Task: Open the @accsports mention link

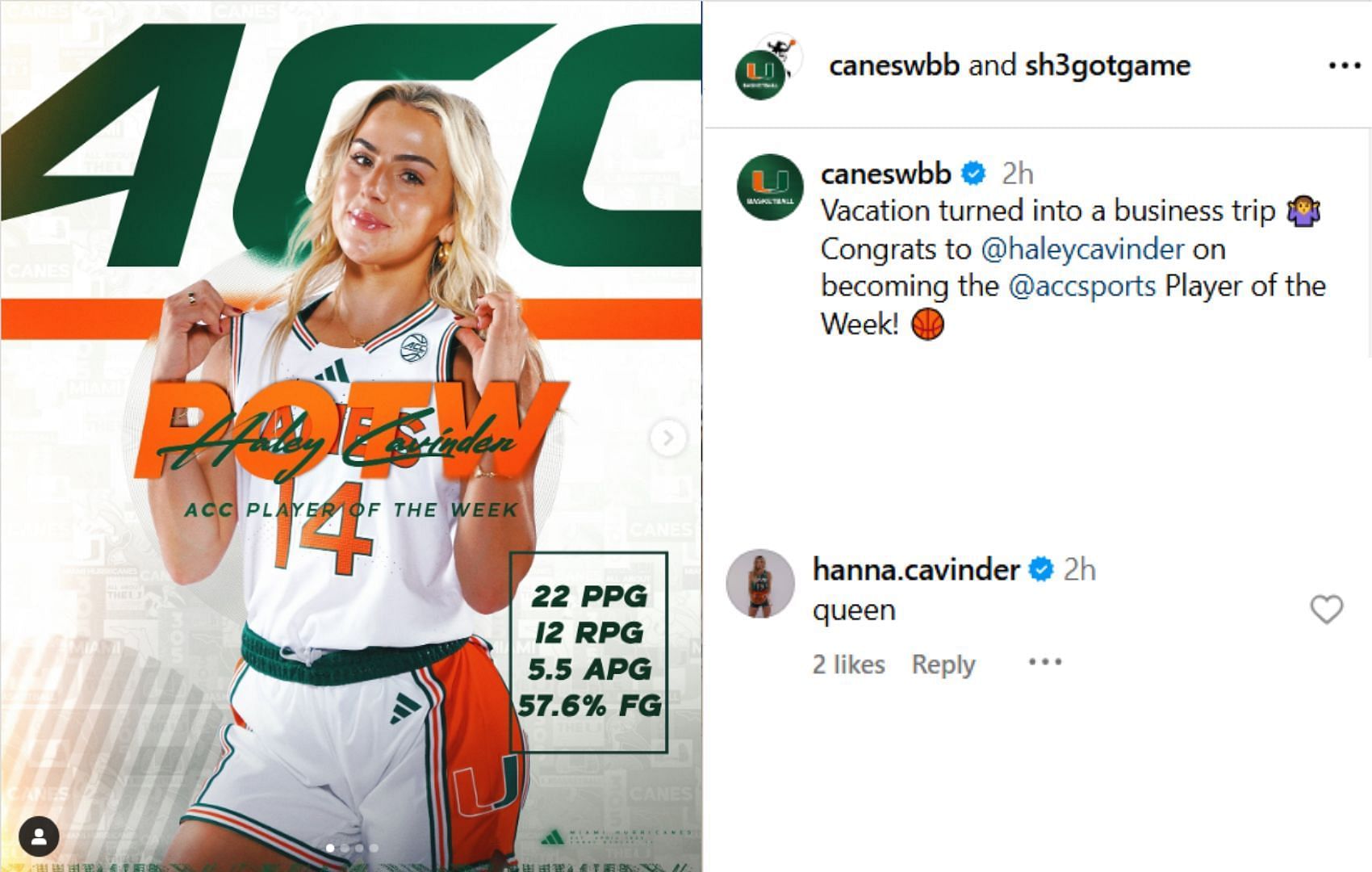Action: 1081,286
